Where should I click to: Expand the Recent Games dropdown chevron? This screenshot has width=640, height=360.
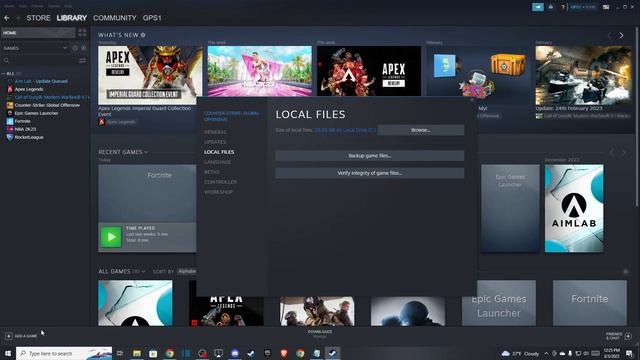[146, 152]
